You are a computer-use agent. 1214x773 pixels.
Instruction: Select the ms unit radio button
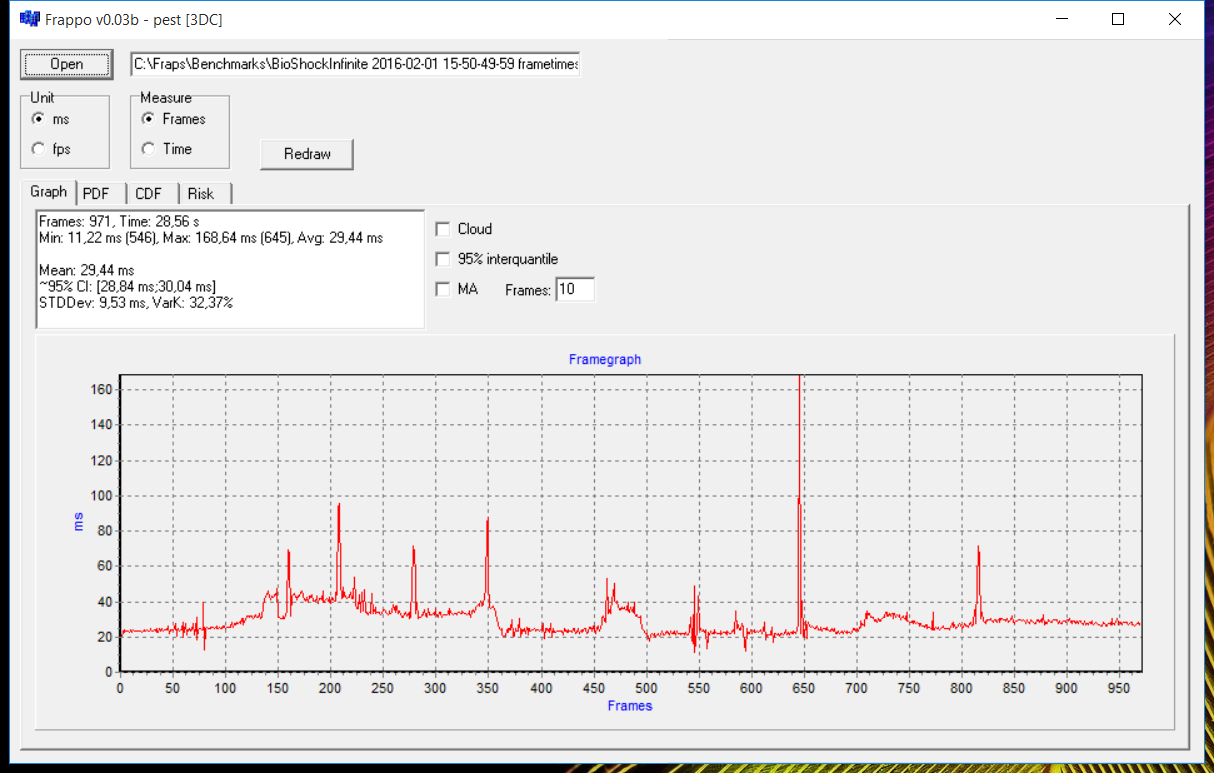tap(39, 119)
